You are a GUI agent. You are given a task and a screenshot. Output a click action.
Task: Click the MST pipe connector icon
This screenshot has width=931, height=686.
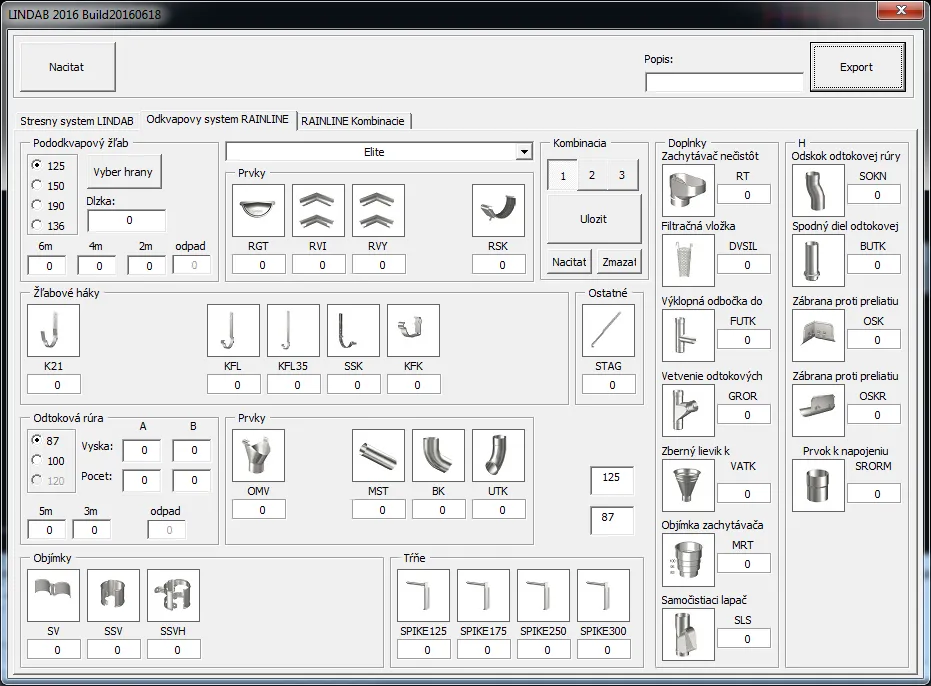pyautogui.click(x=378, y=456)
